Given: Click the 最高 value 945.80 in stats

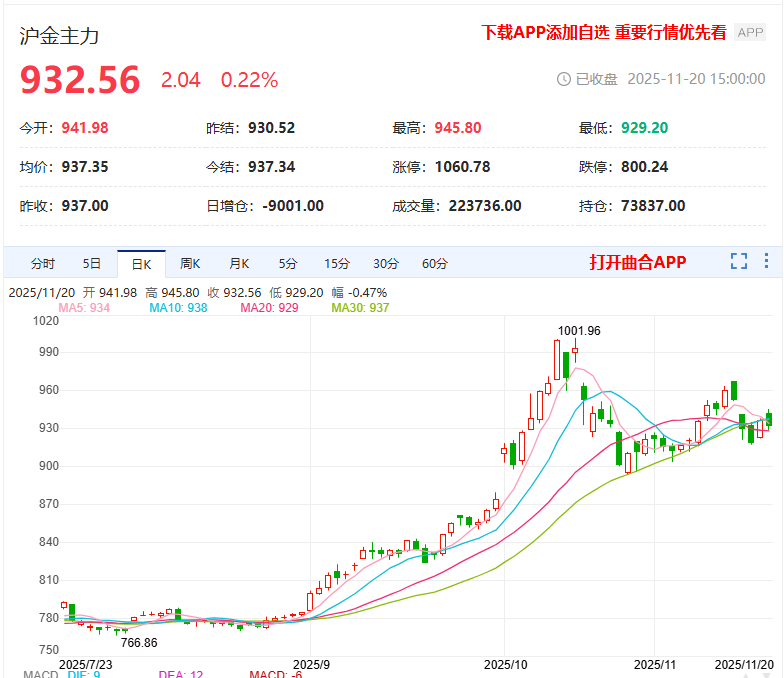Looking at the screenshot, I should click(x=458, y=128).
